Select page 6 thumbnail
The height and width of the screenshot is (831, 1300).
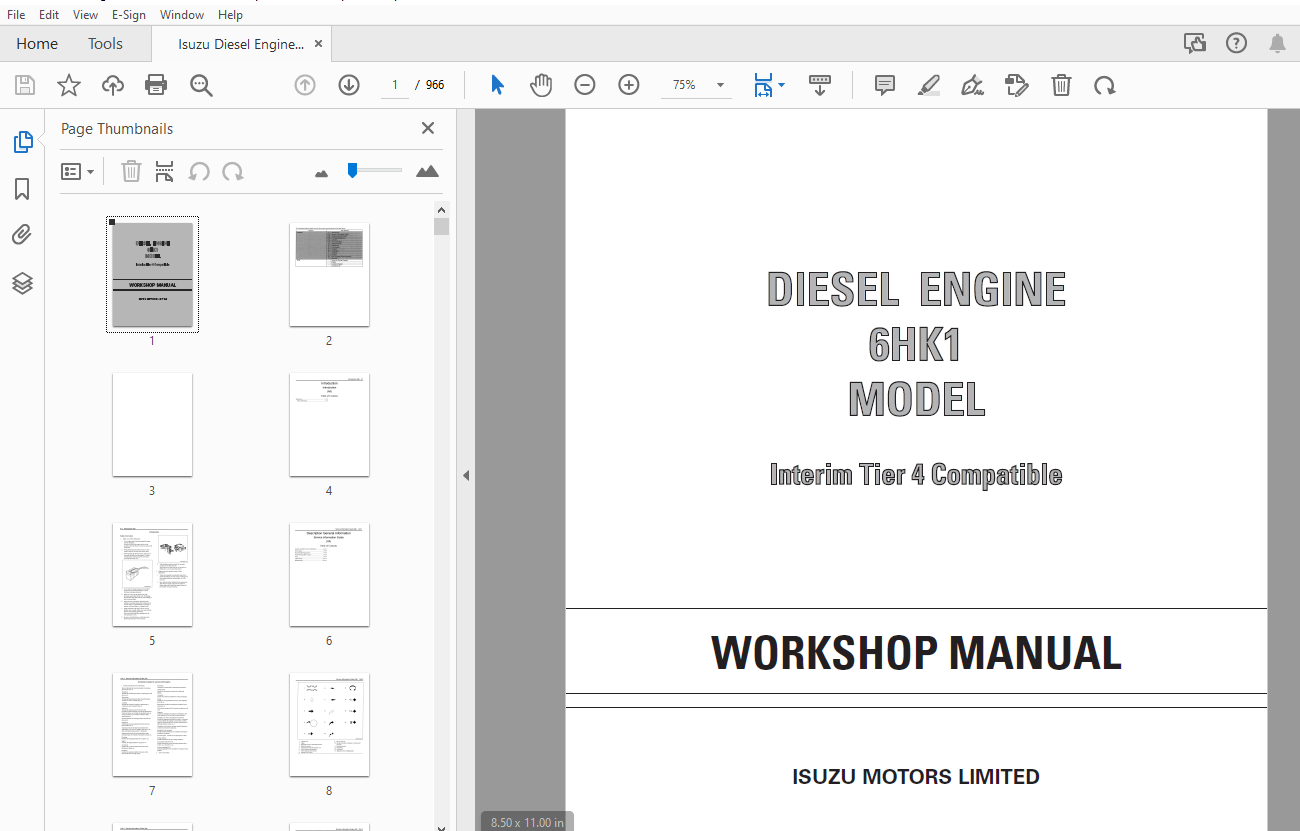pos(329,574)
